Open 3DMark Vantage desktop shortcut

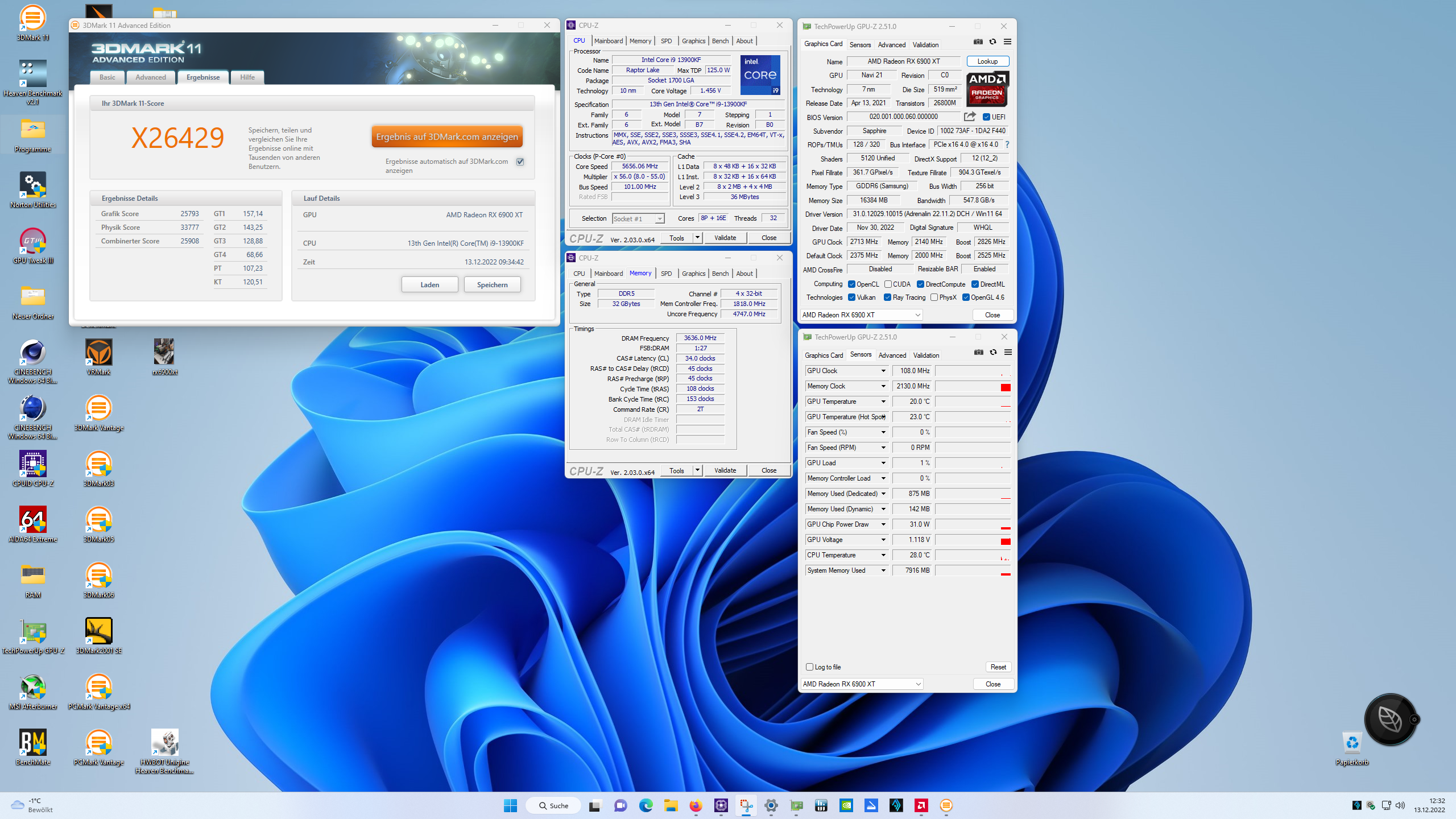(x=98, y=413)
